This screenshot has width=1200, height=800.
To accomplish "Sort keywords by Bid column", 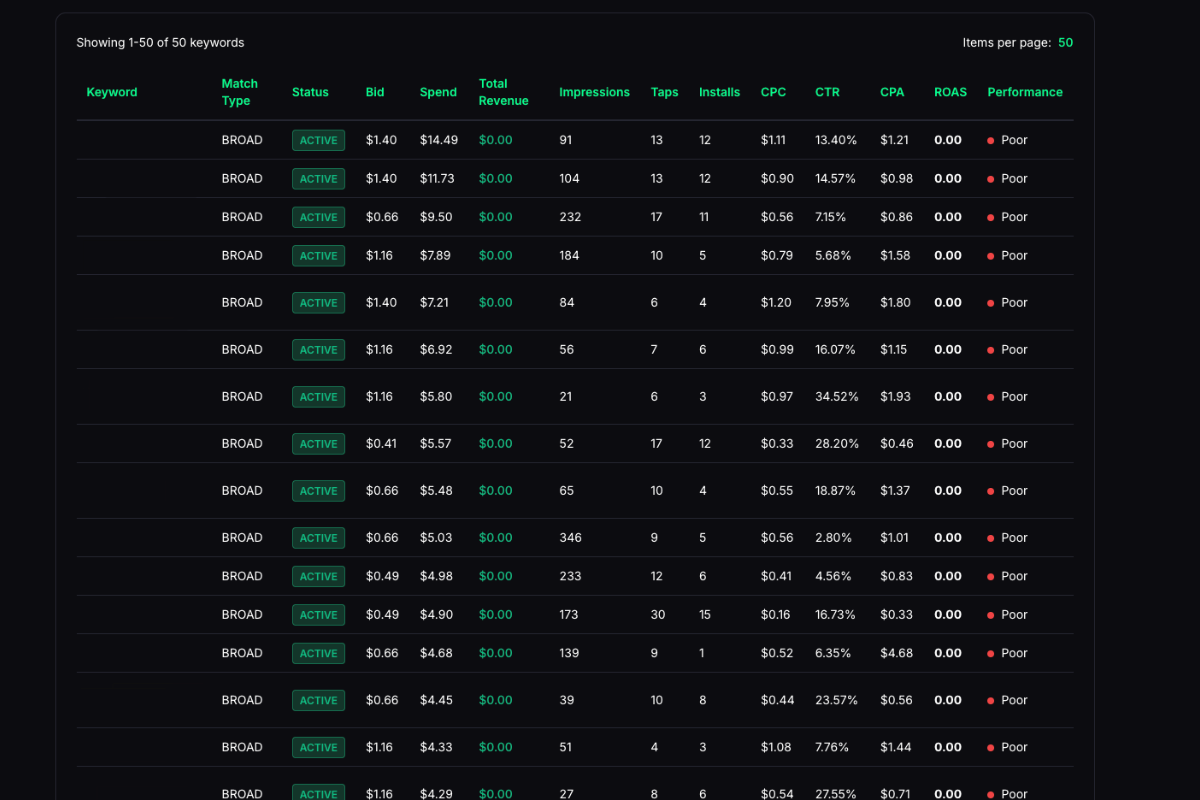I will 375,92.
